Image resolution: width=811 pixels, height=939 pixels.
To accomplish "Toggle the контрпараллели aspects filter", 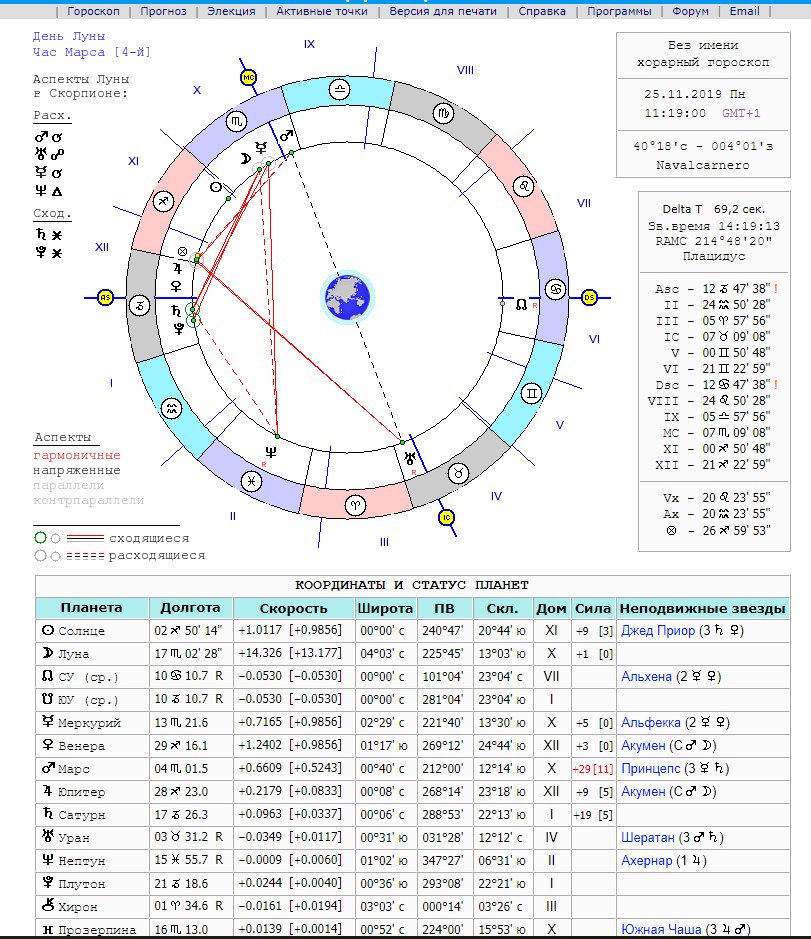I will [x=89, y=500].
